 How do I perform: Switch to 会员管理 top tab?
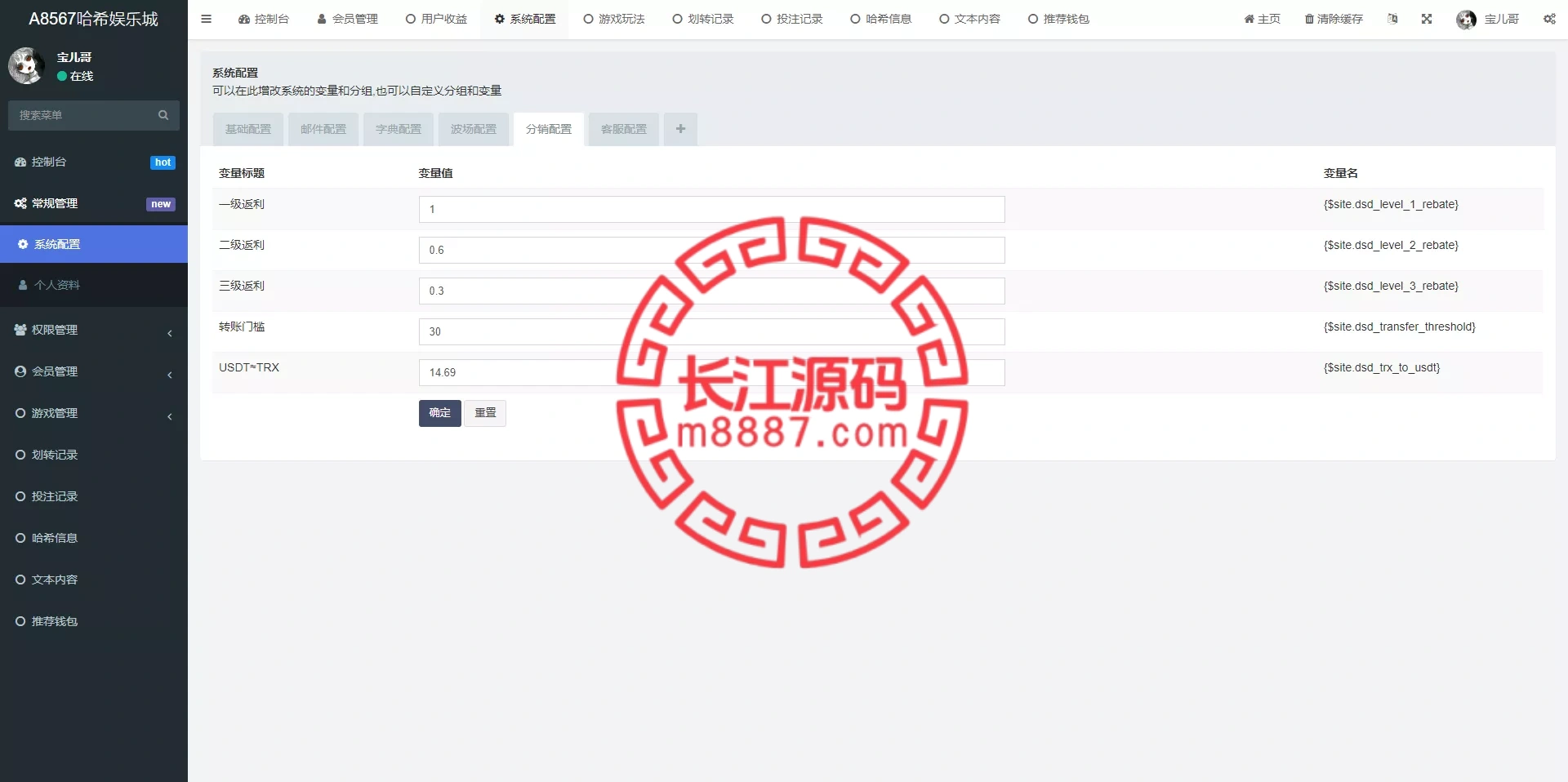[347, 19]
